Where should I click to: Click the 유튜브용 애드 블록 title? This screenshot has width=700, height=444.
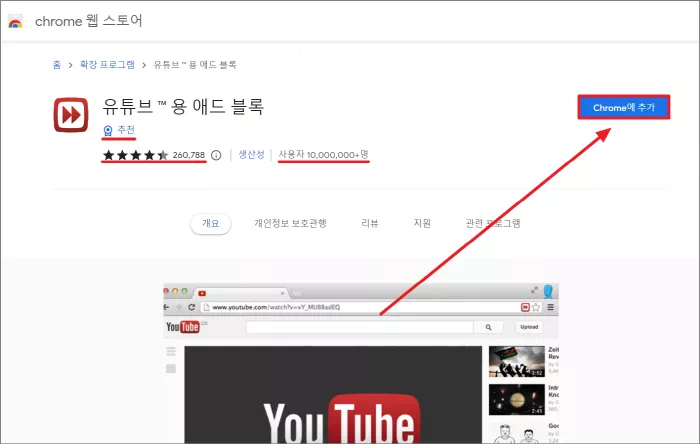183,107
